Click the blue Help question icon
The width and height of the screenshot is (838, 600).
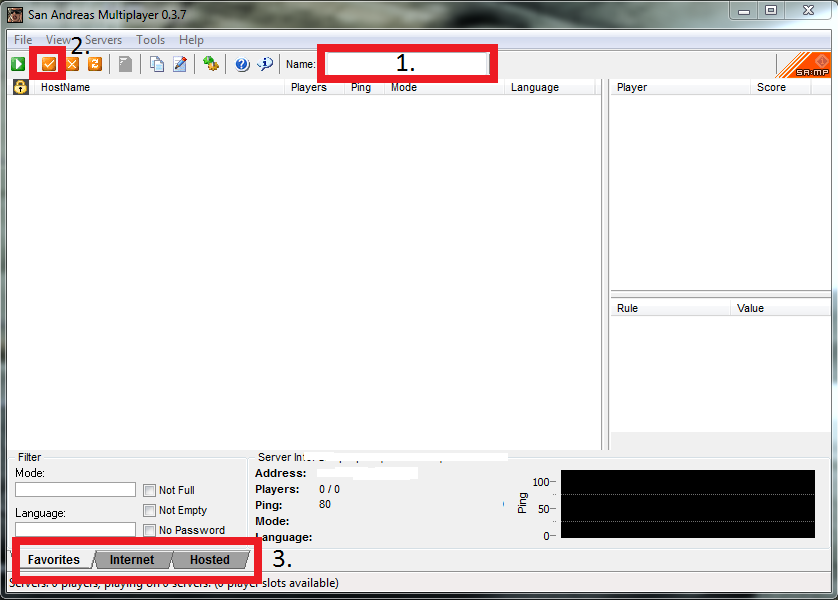tap(242, 64)
